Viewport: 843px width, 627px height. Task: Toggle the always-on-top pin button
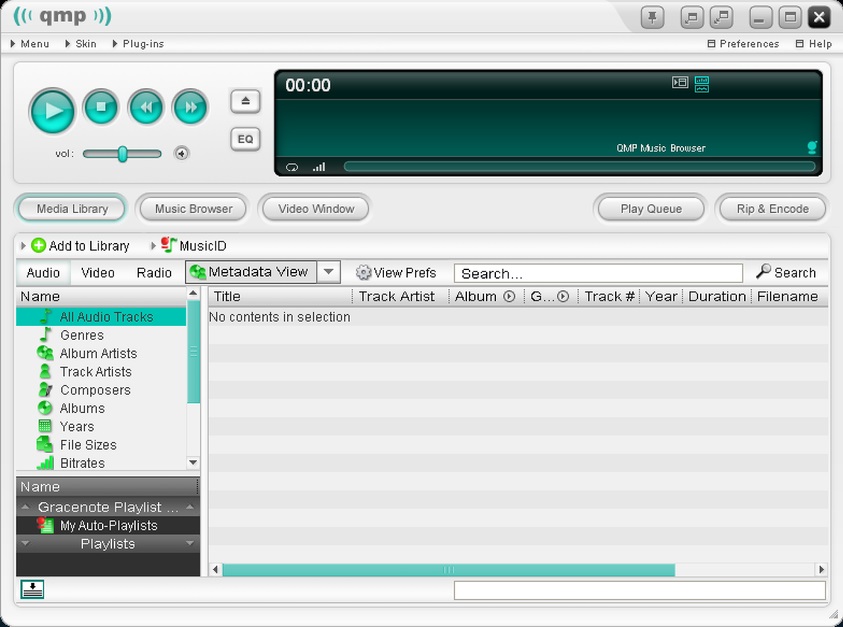tap(652, 18)
